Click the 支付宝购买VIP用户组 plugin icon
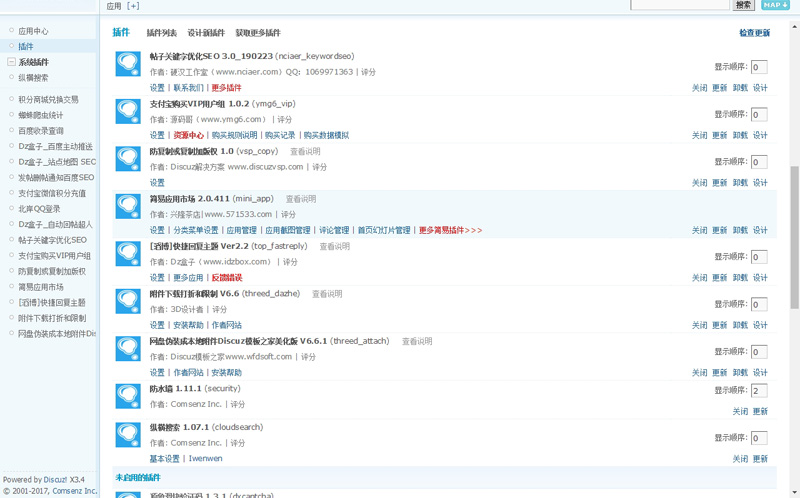 tap(128, 111)
